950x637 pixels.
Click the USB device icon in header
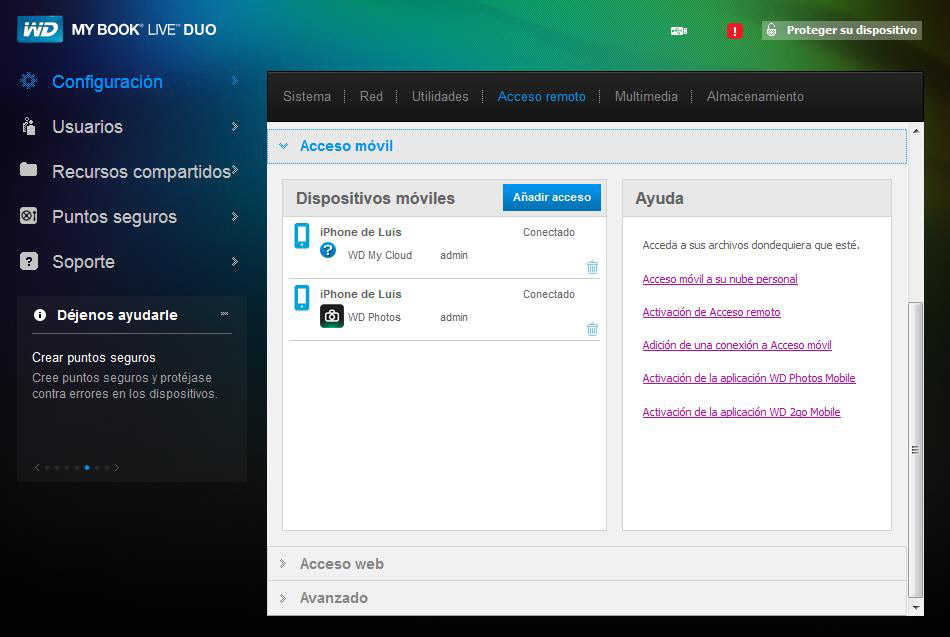coord(679,31)
